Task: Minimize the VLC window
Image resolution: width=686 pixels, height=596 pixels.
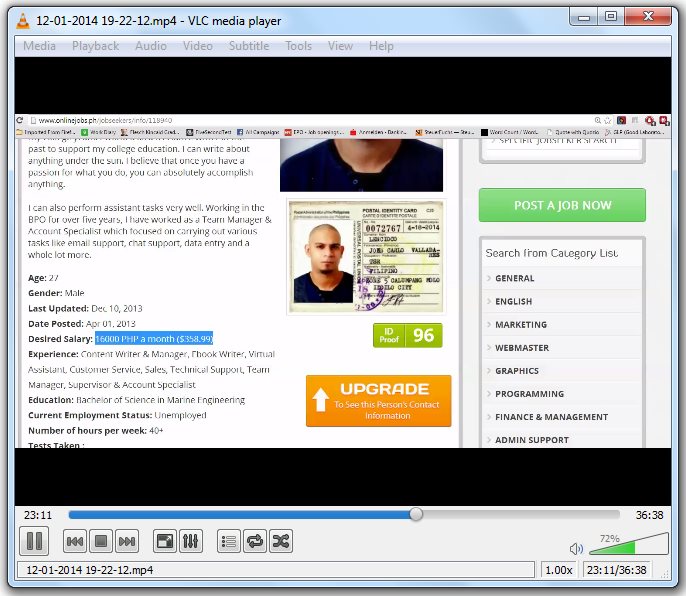Action: pyautogui.click(x=584, y=18)
